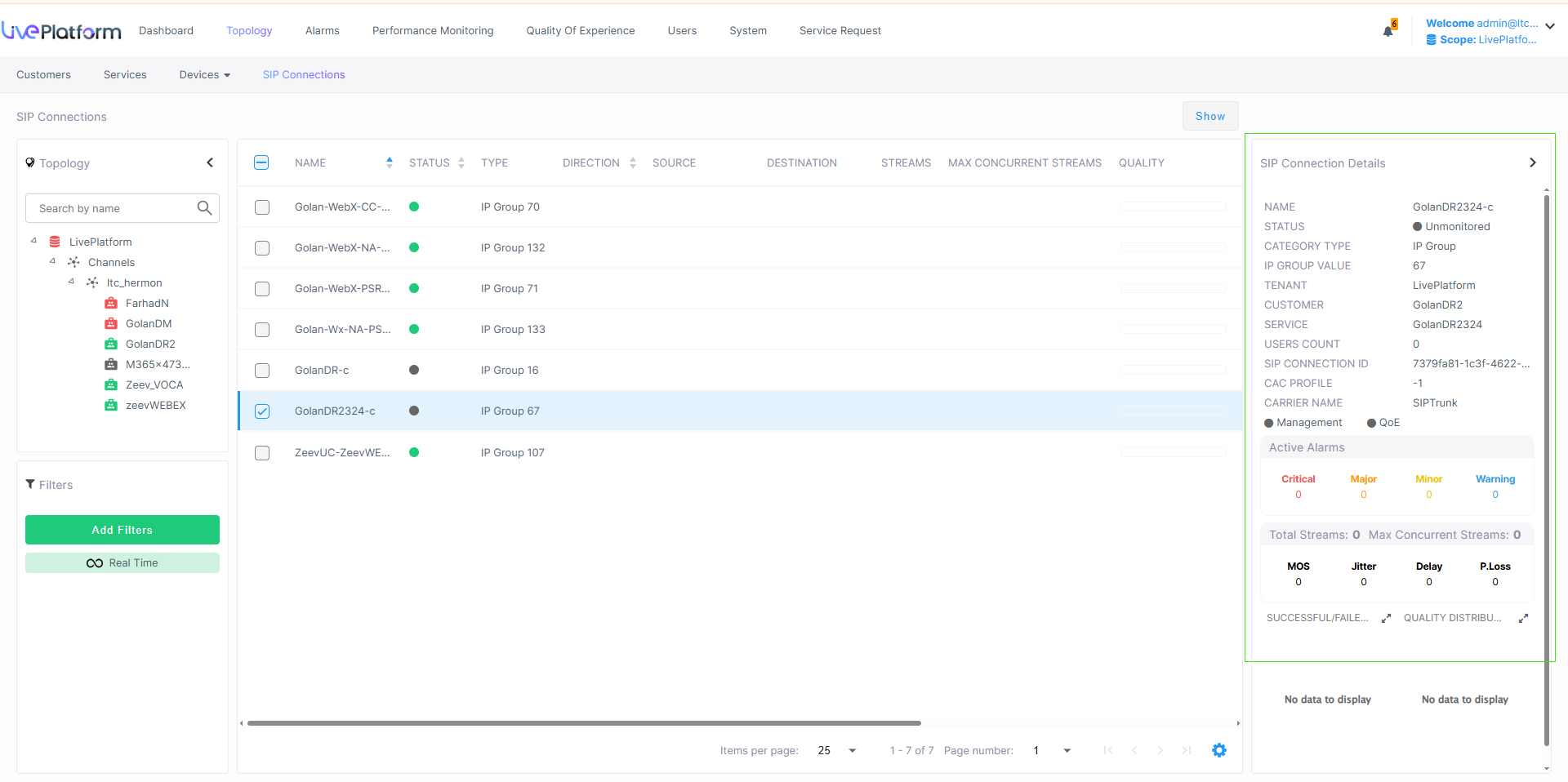
Task: Sort by Name column arrow
Action: tap(390, 163)
